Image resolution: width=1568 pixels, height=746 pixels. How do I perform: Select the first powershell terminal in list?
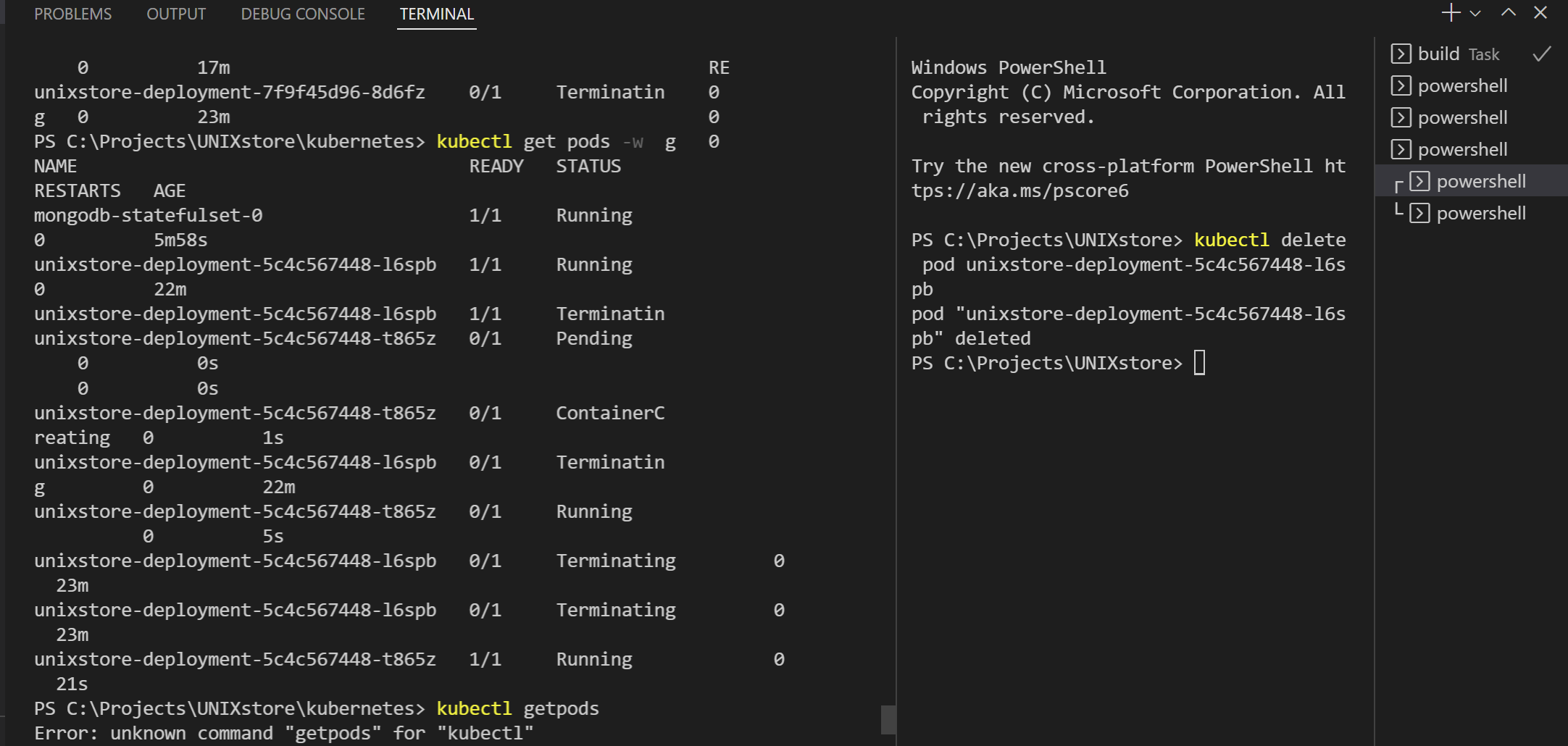[x=1471, y=86]
